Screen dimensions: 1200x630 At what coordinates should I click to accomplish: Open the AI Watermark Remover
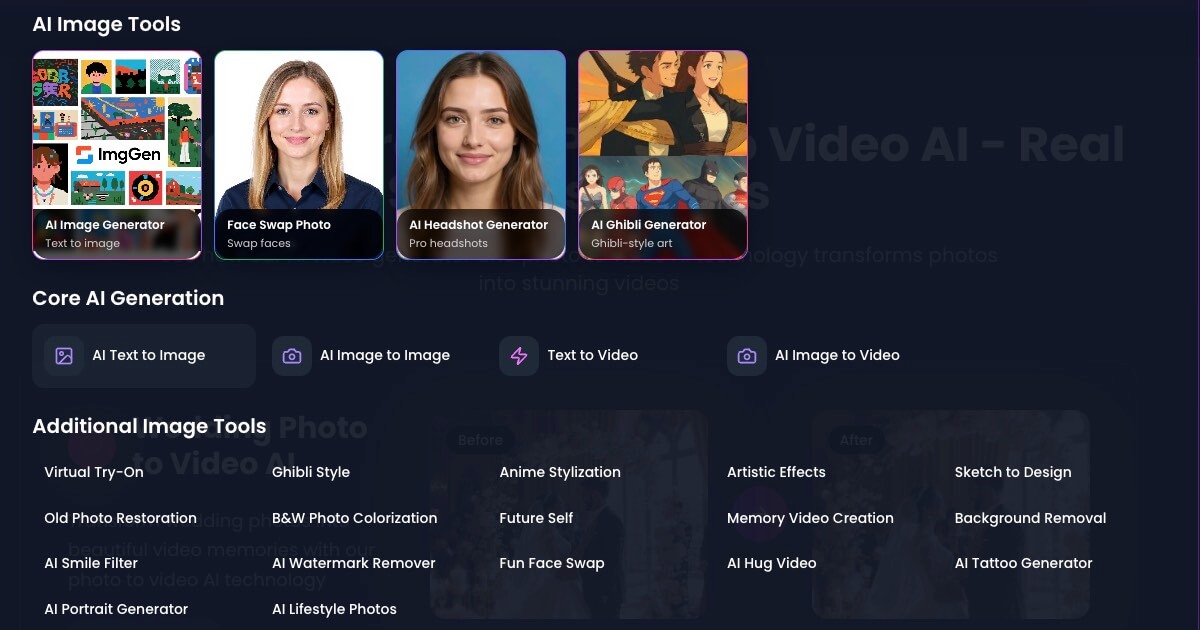point(354,563)
